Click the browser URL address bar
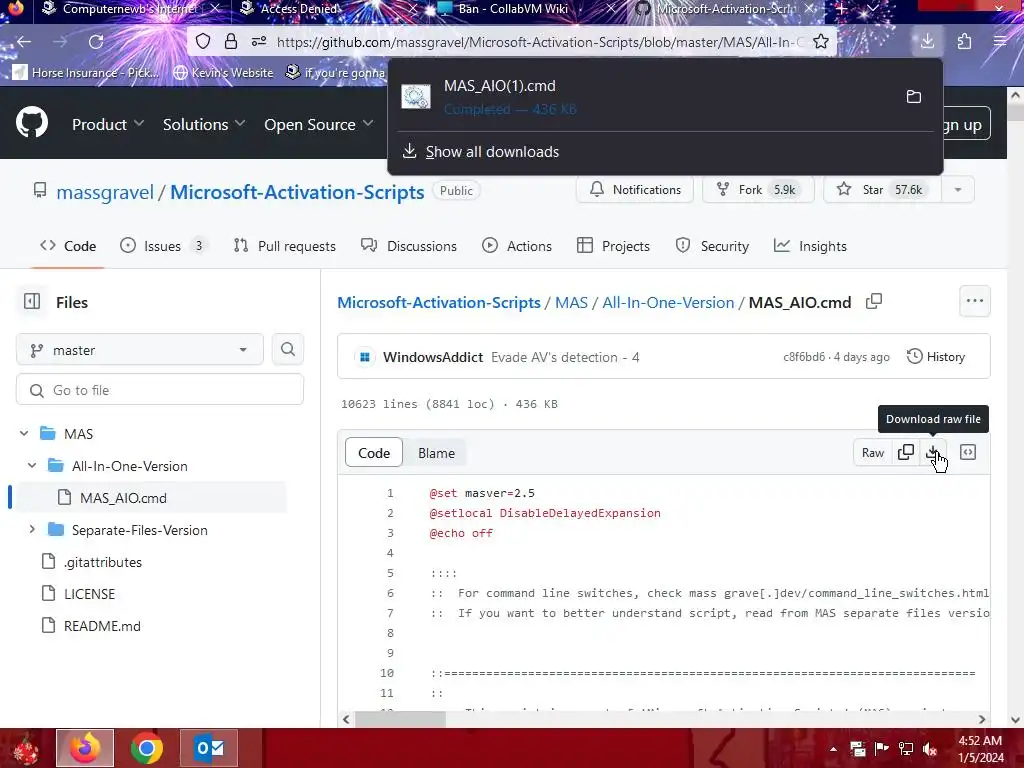Viewport: 1024px width, 768px height. (x=539, y=42)
